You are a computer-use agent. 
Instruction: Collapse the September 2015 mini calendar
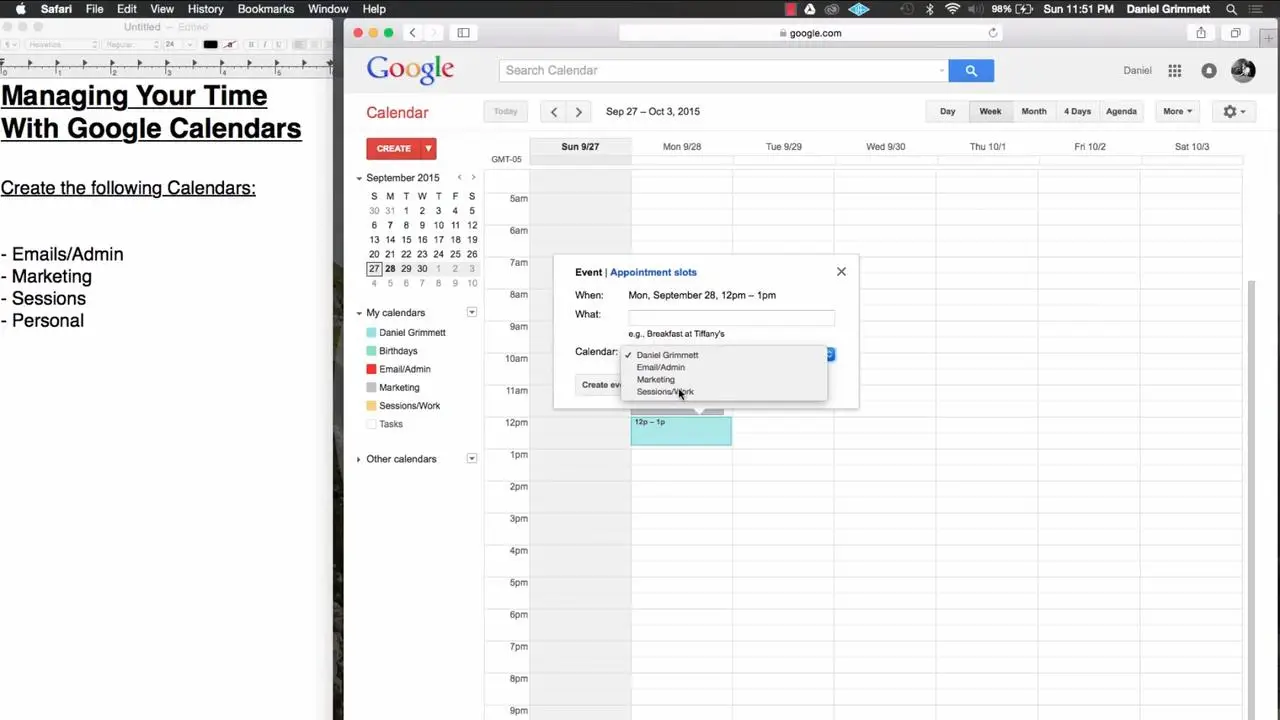point(359,178)
